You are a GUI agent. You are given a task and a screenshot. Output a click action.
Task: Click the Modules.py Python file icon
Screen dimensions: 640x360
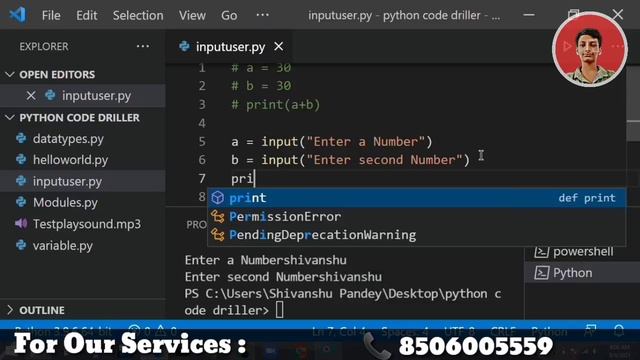21,202
